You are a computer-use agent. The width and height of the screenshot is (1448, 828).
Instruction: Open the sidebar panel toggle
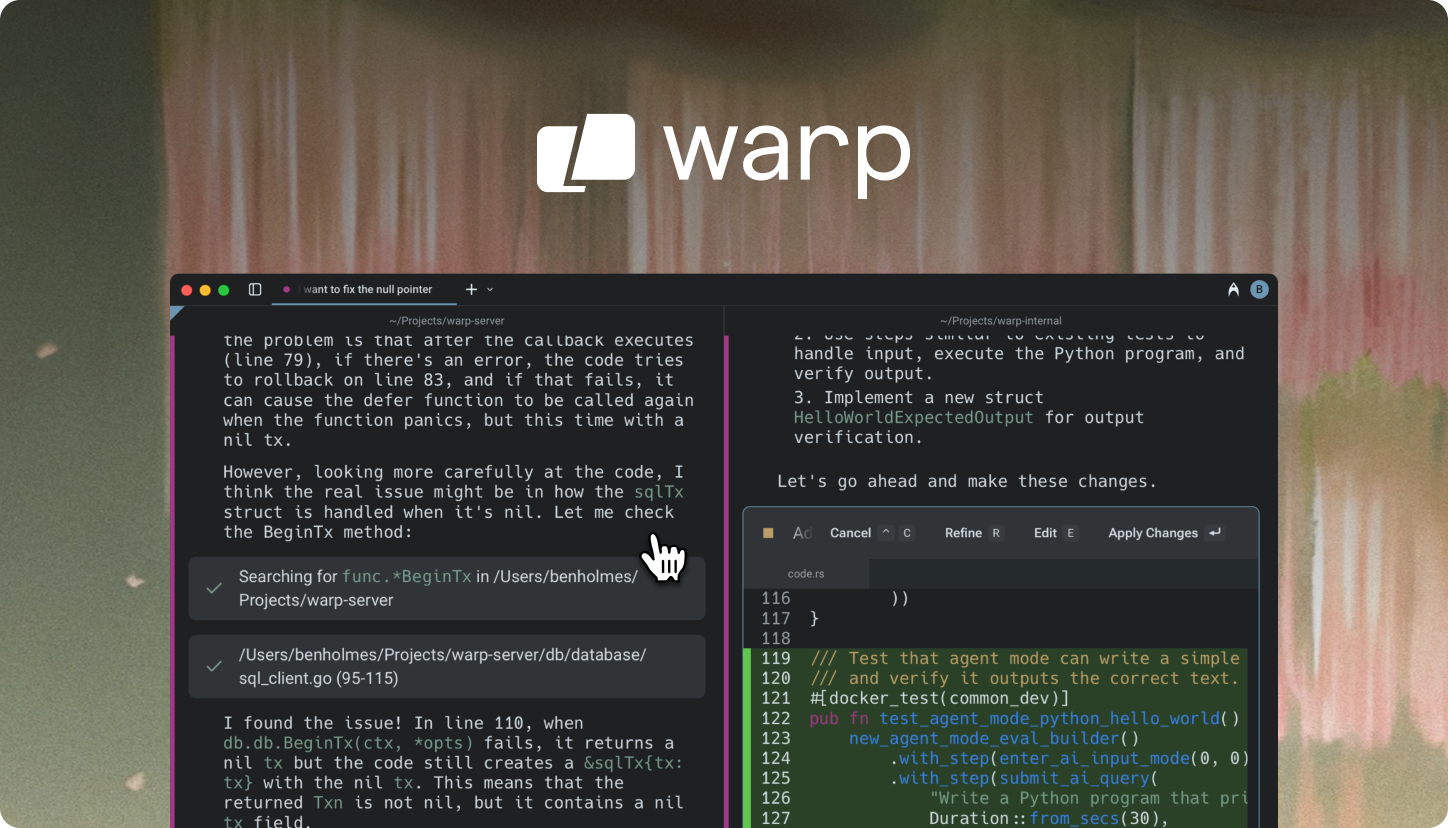coord(255,289)
